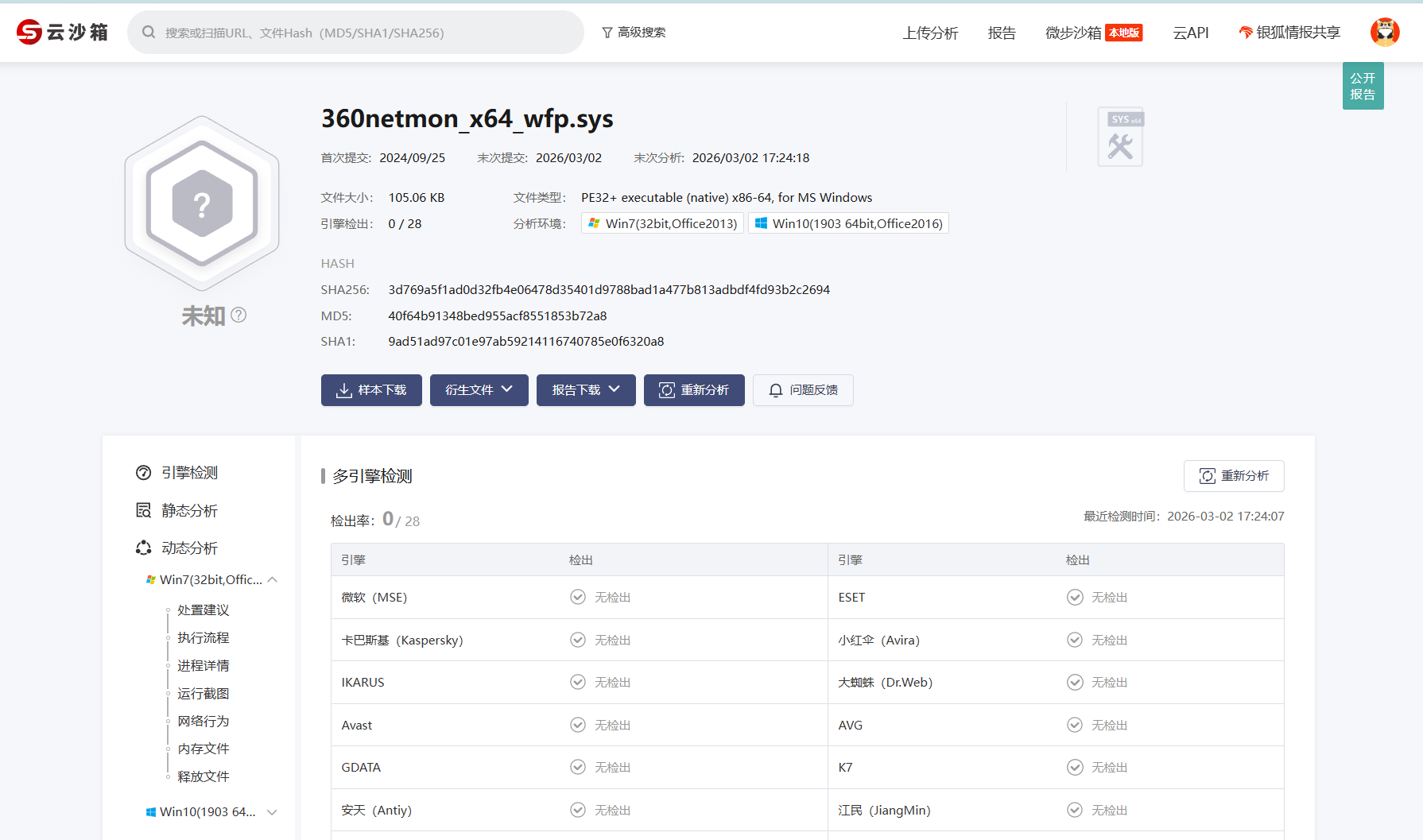The height and width of the screenshot is (840, 1423).
Task: Open the 云沙箱 logo home link
Action: (x=62, y=32)
